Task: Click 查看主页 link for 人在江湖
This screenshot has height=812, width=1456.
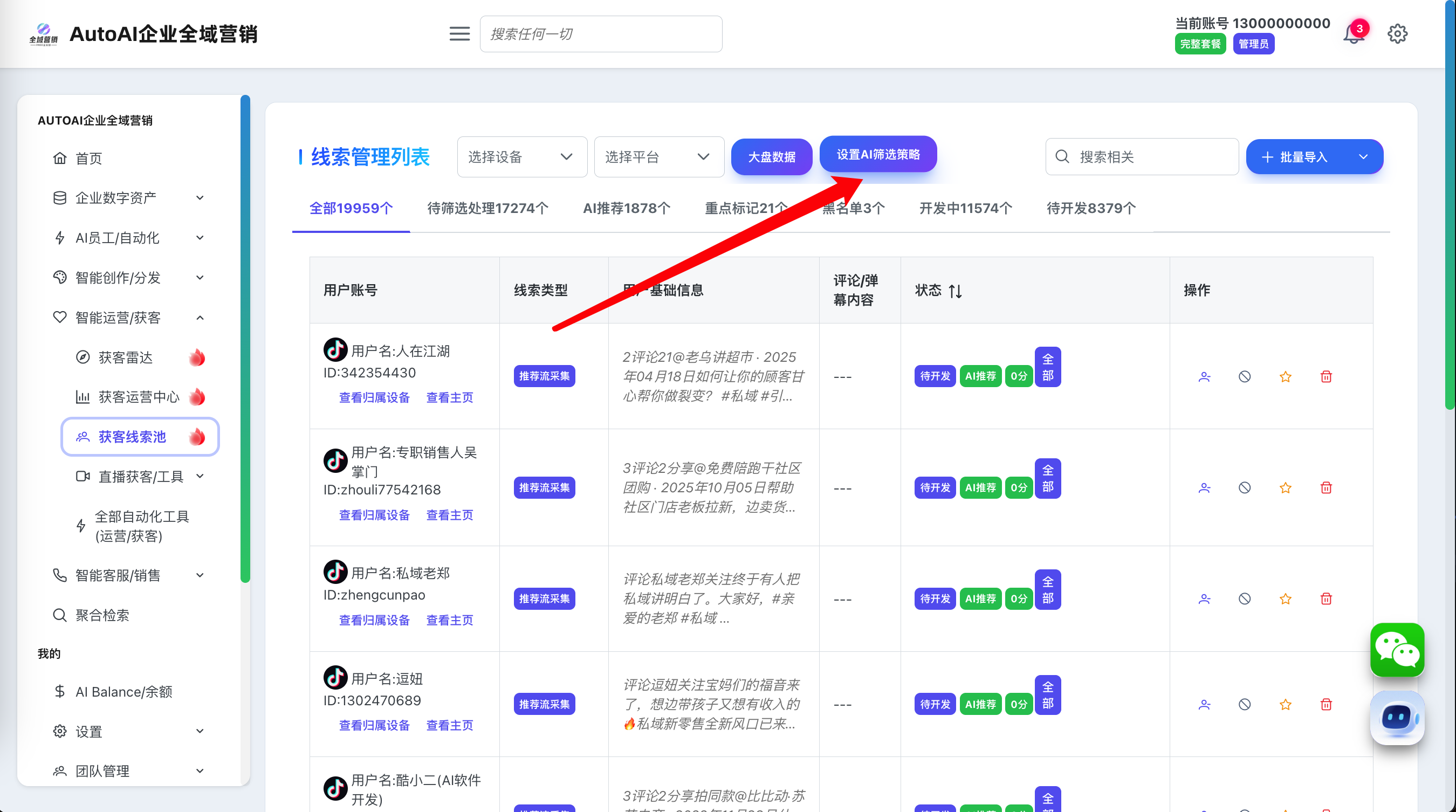Action: [x=449, y=397]
